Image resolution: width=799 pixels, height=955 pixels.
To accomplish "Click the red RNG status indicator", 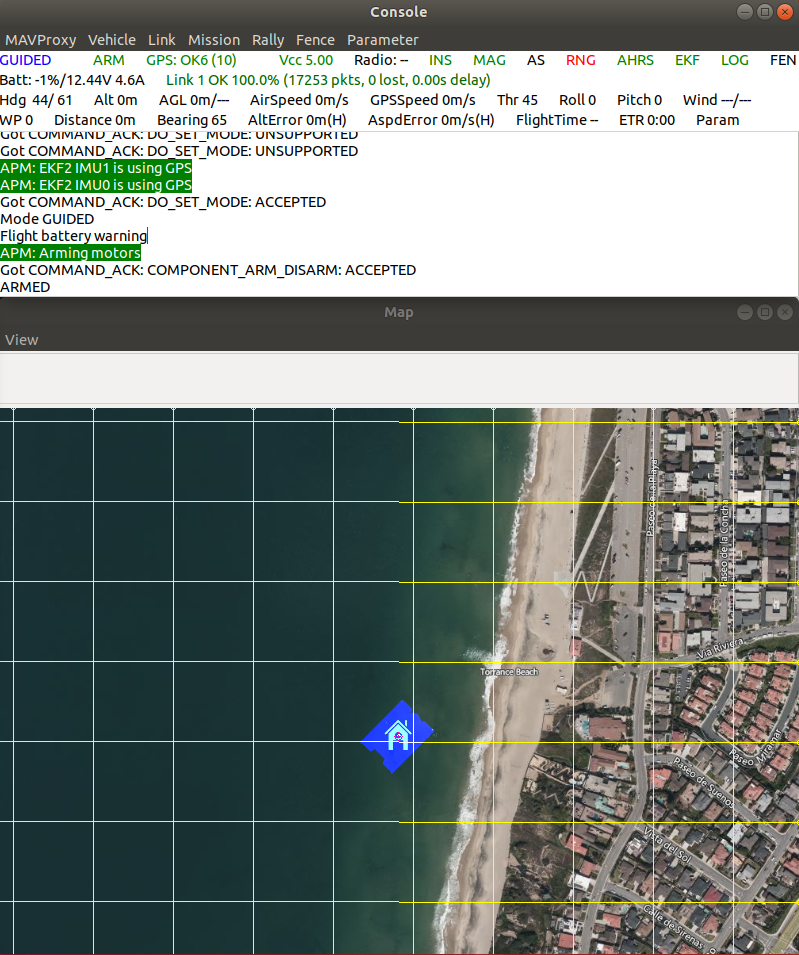I will point(580,60).
